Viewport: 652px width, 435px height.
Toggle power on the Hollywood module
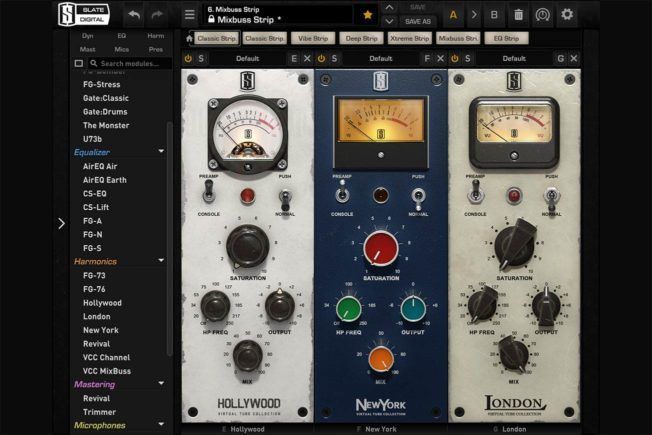point(188,59)
